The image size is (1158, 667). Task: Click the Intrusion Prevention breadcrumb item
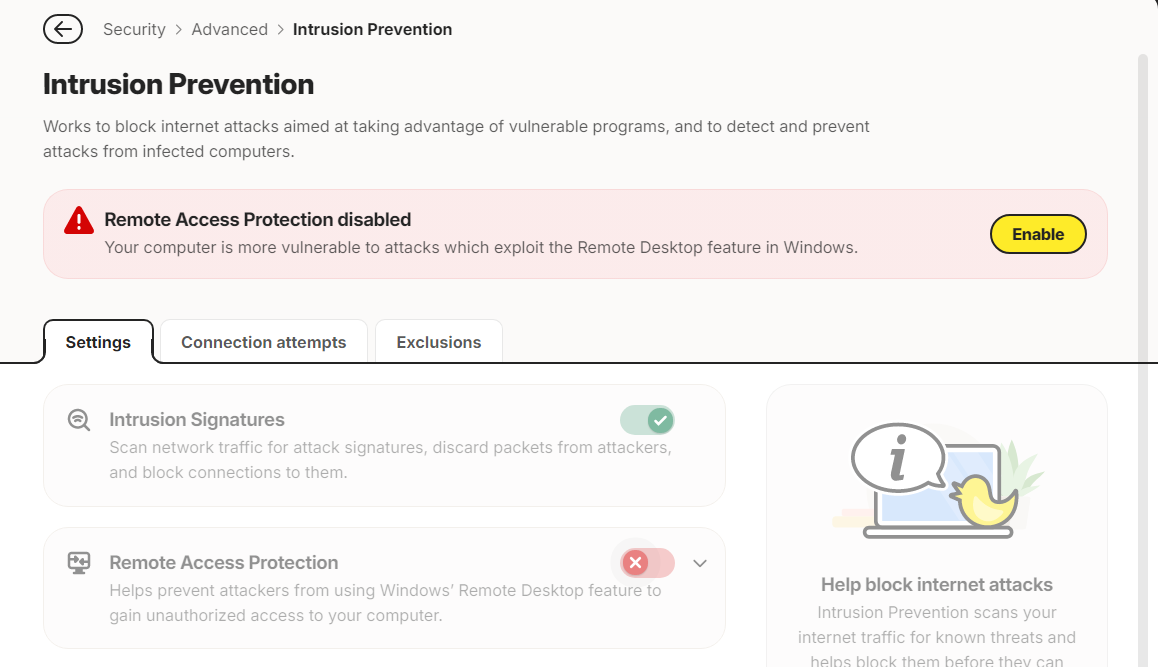click(x=372, y=30)
